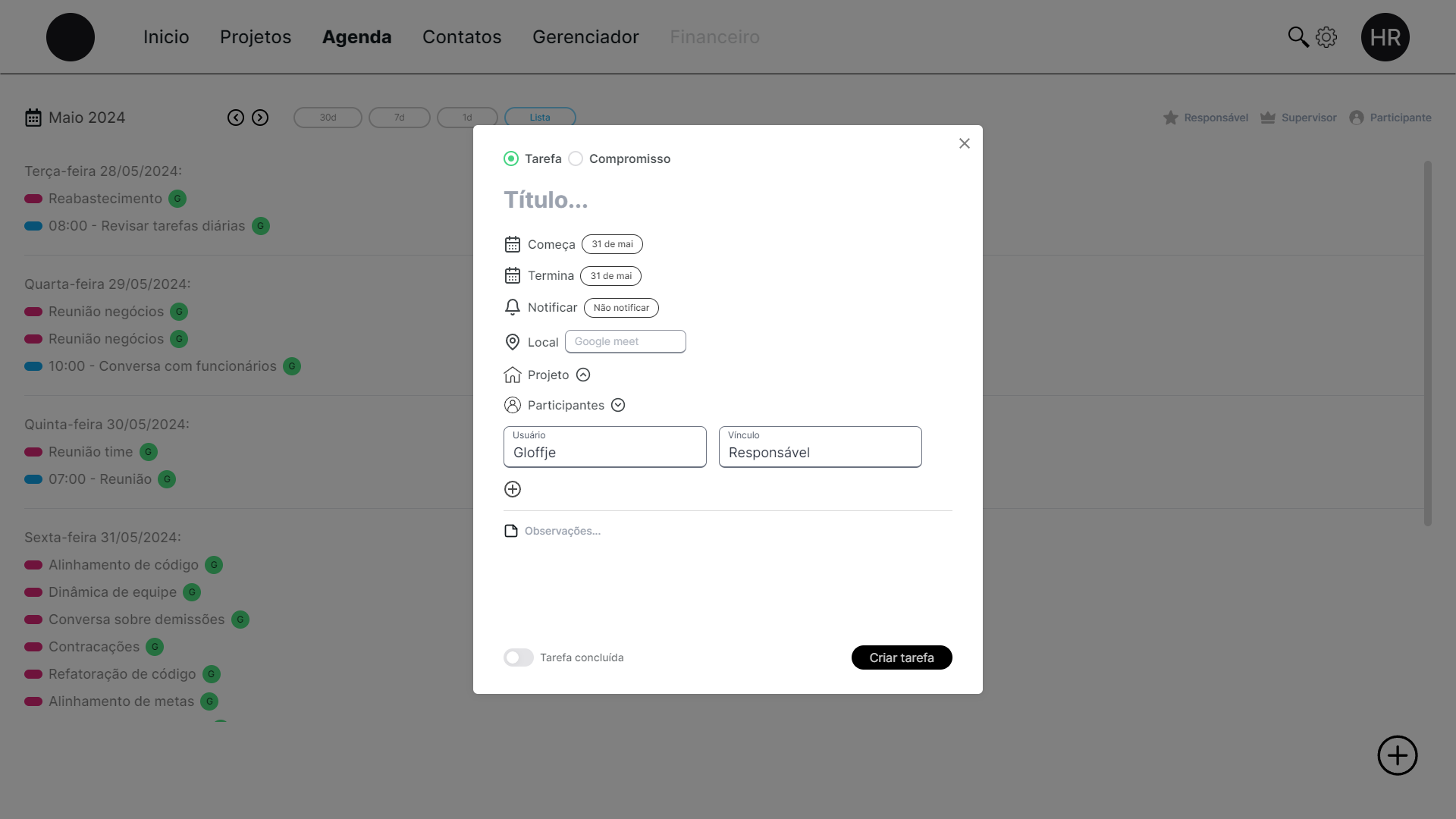1456x819 pixels.
Task: Click the calendar icon beside Maio 2024
Action: (x=33, y=118)
